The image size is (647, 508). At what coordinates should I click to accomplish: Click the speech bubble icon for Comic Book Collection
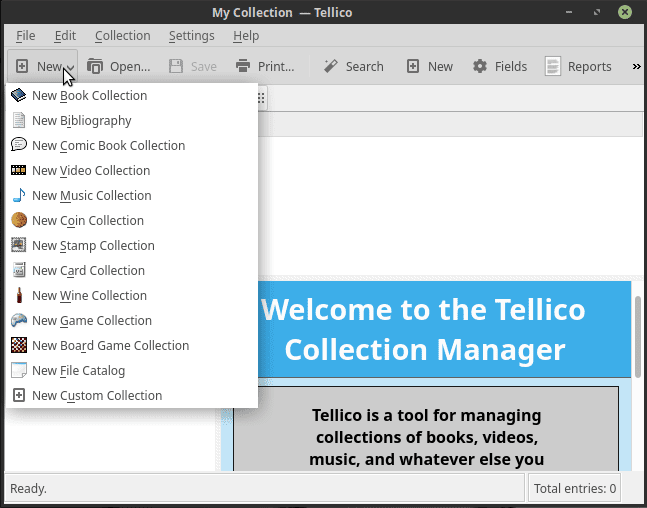[19, 145]
